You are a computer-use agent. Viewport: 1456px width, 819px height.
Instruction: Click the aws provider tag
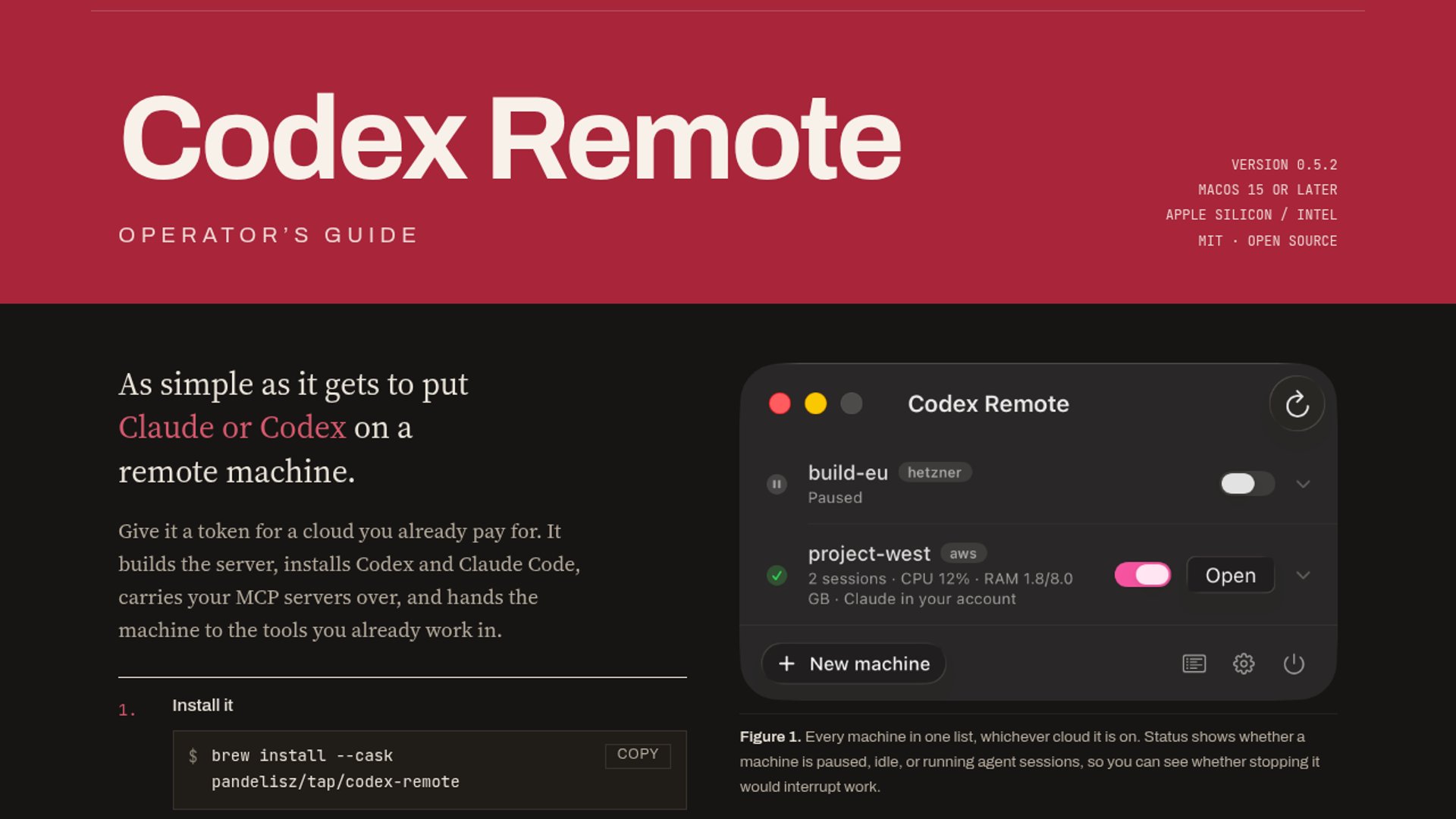pyautogui.click(x=963, y=554)
